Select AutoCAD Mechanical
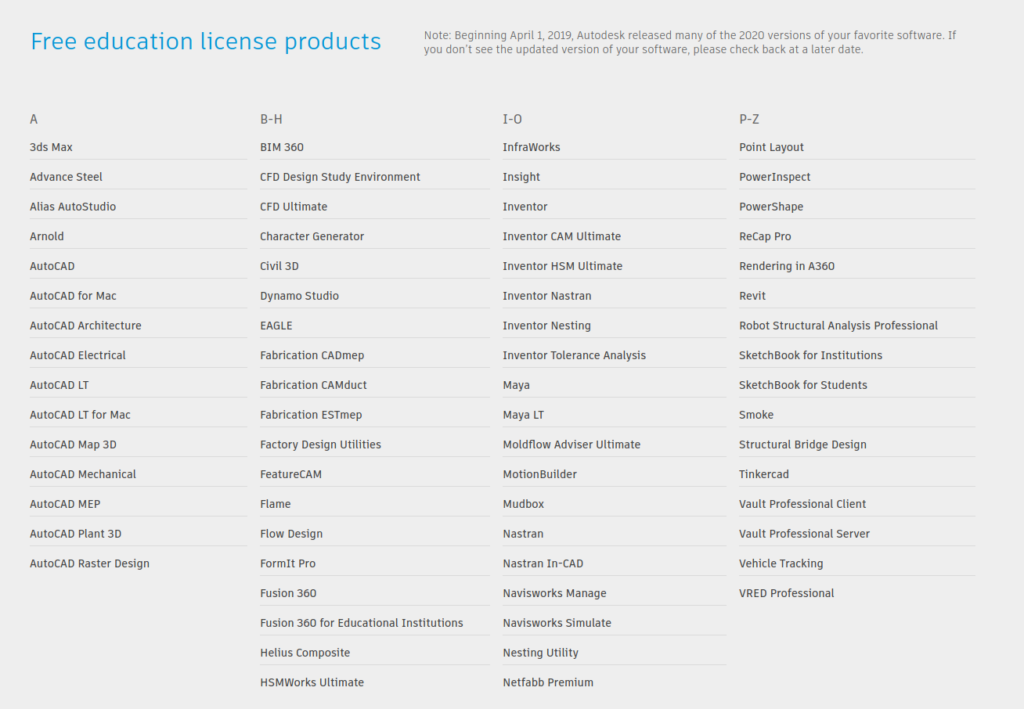This screenshot has height=709, width=1024. [x=83, y=474]
